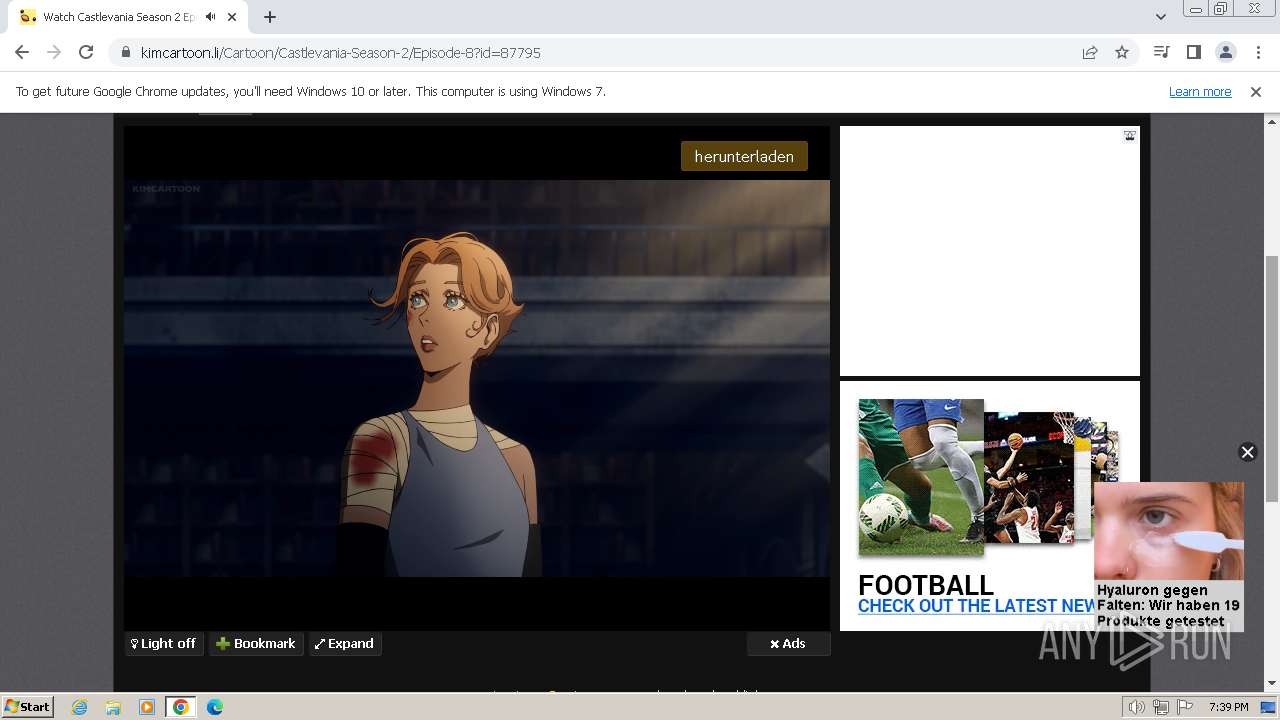Bookmark this episode
Screen dimensions: 1280x720
coord(256,644)
